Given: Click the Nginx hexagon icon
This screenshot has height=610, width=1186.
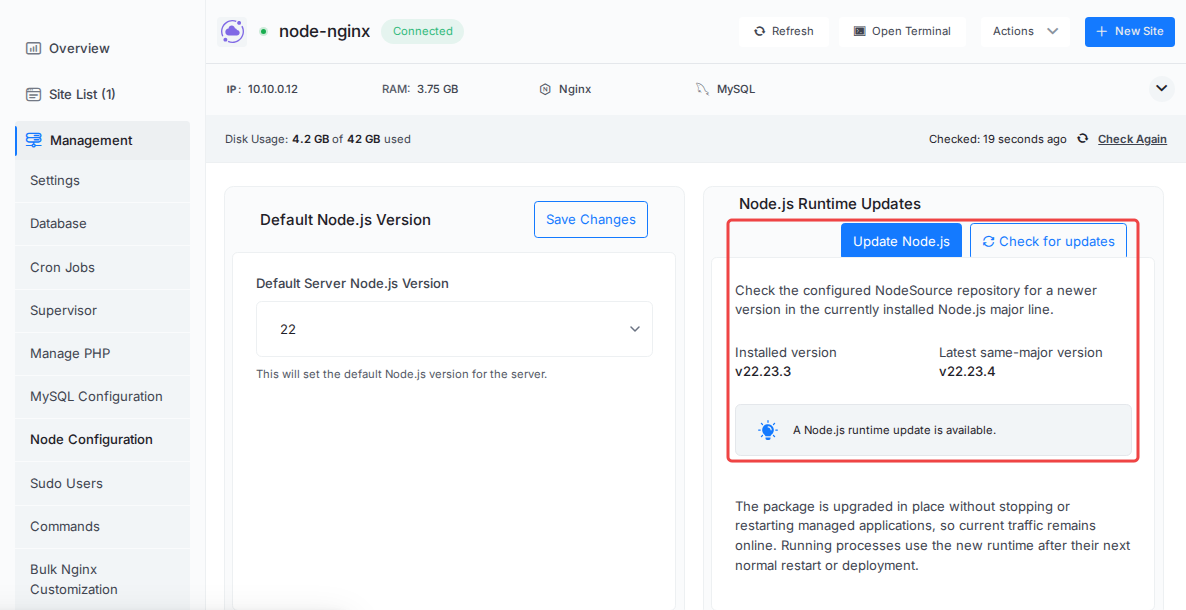Looking at the screenshot, I should click(545, 89).
